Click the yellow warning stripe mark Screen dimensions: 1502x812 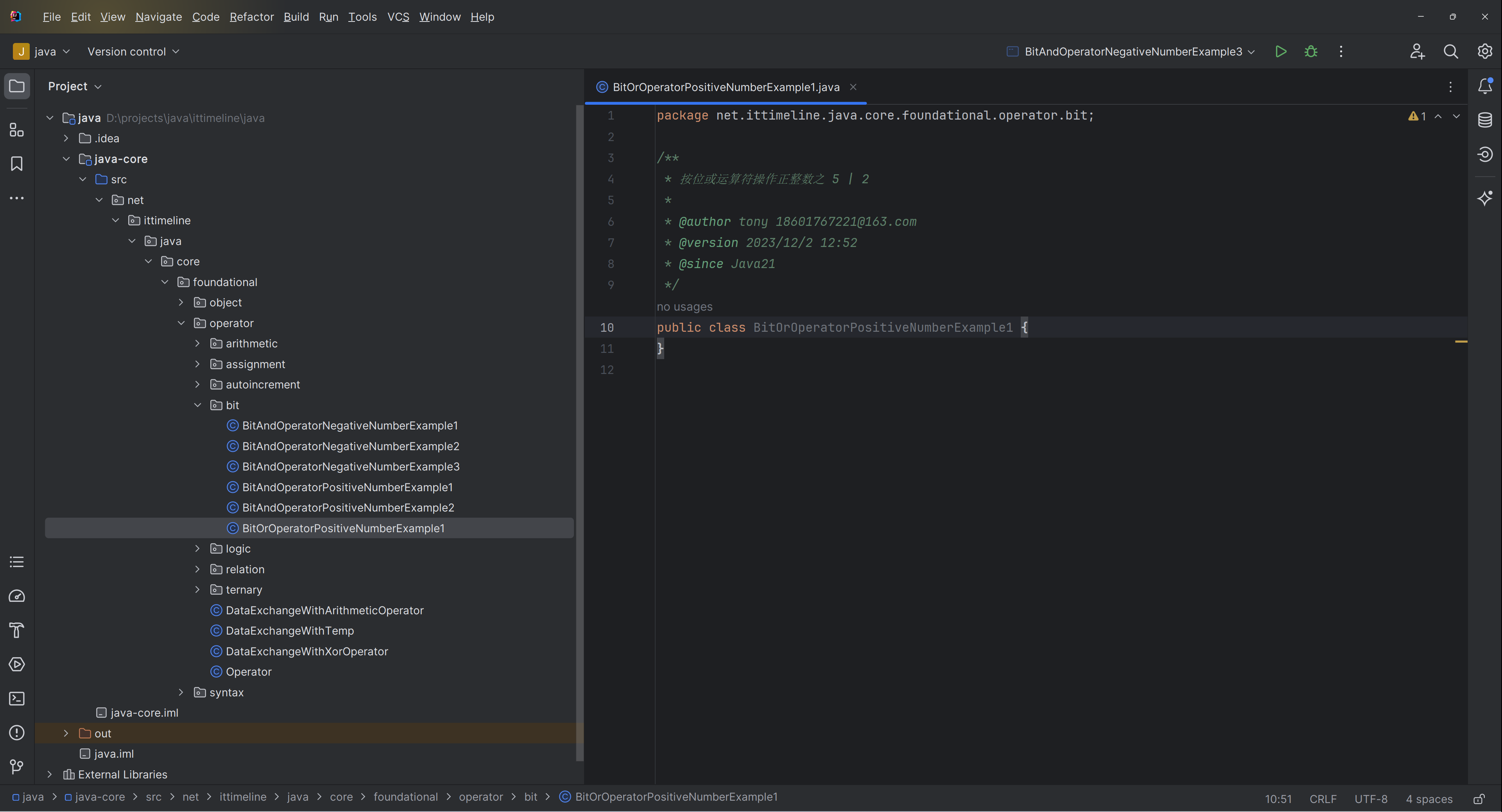pos(1461,341)
